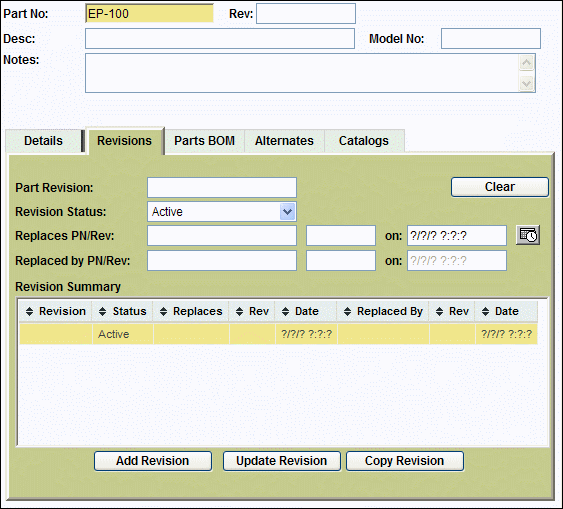Click the Model No input field

click(x=491, y=39)
